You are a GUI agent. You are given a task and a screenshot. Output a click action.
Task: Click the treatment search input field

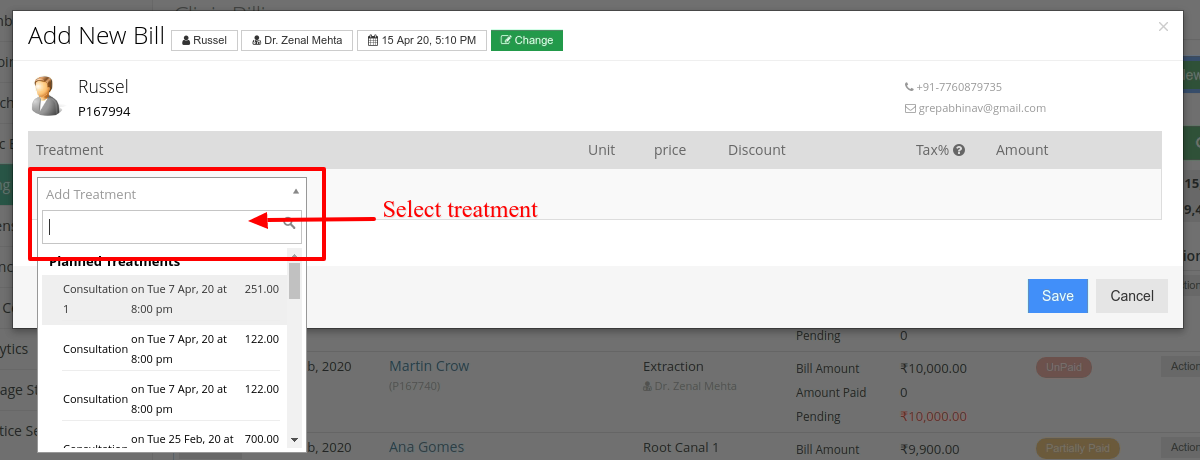point(172,226)
